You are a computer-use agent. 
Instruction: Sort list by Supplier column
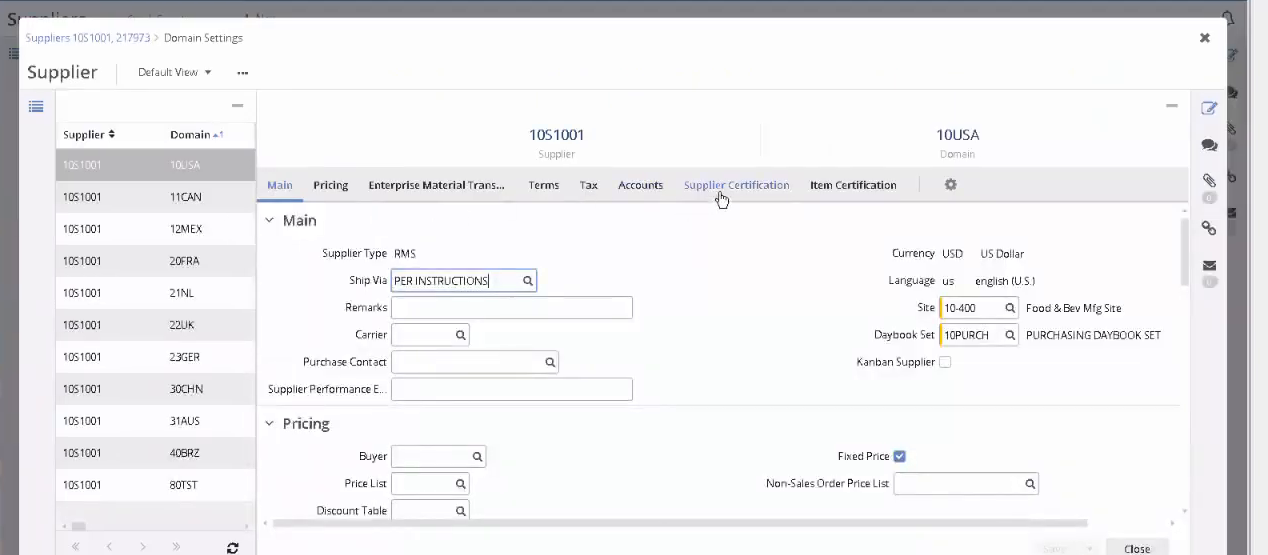coord(89,135)
